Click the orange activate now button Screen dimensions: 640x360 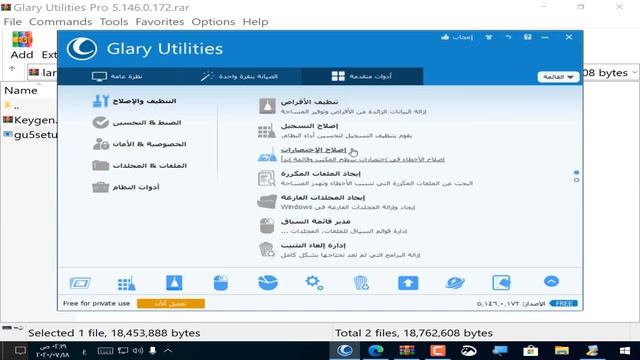click(171, 304)
